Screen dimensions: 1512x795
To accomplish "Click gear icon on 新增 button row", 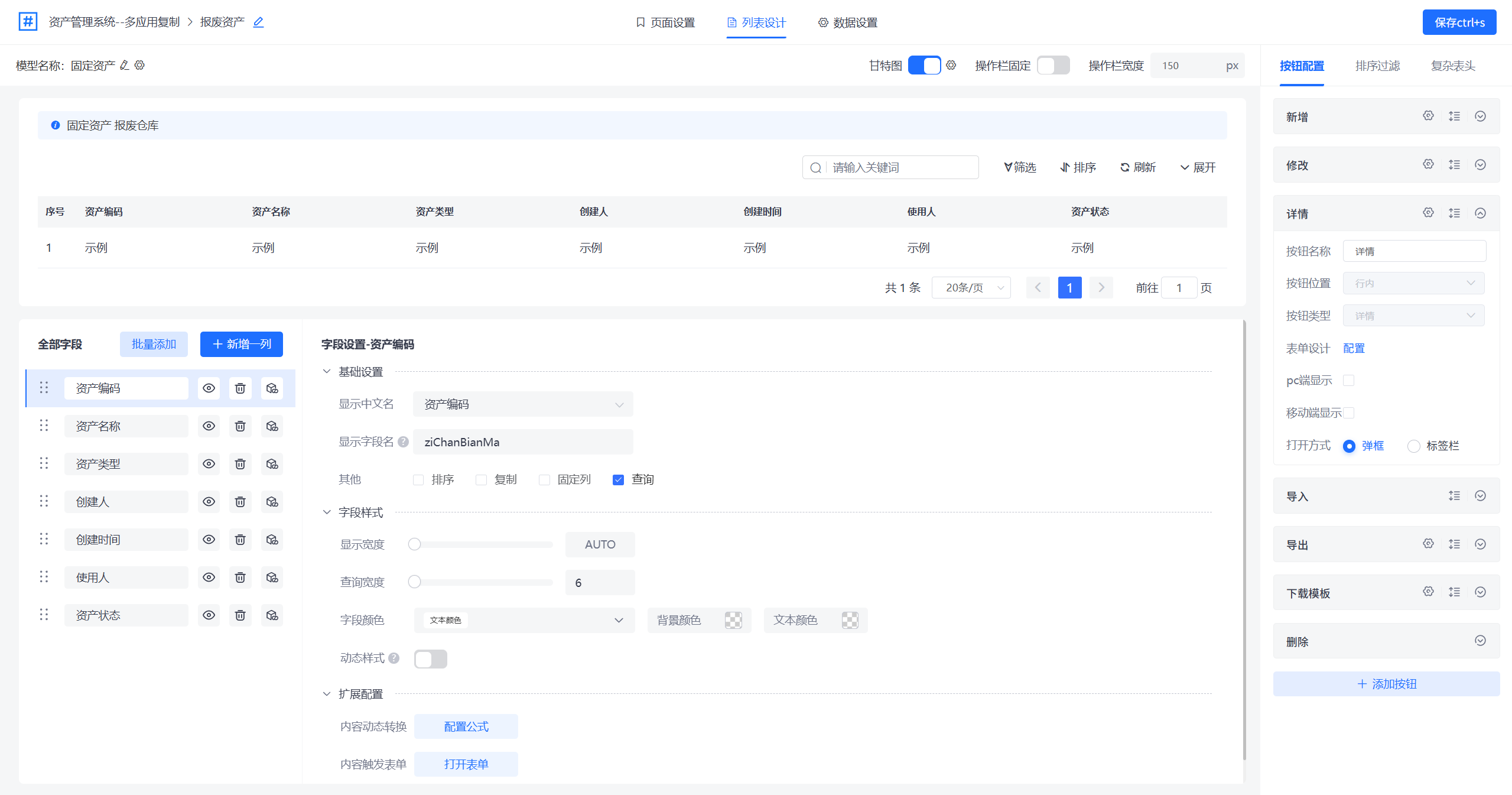I will click(1428, 116).
